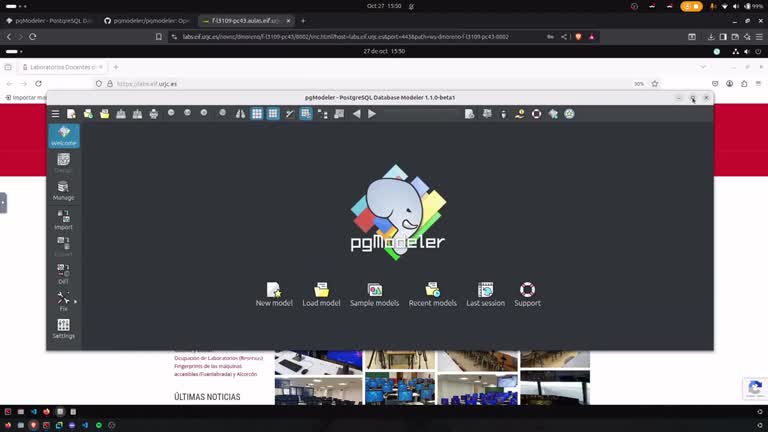
Task: Click the keyboard and monitor lab photo
Action: coord(318,362)
